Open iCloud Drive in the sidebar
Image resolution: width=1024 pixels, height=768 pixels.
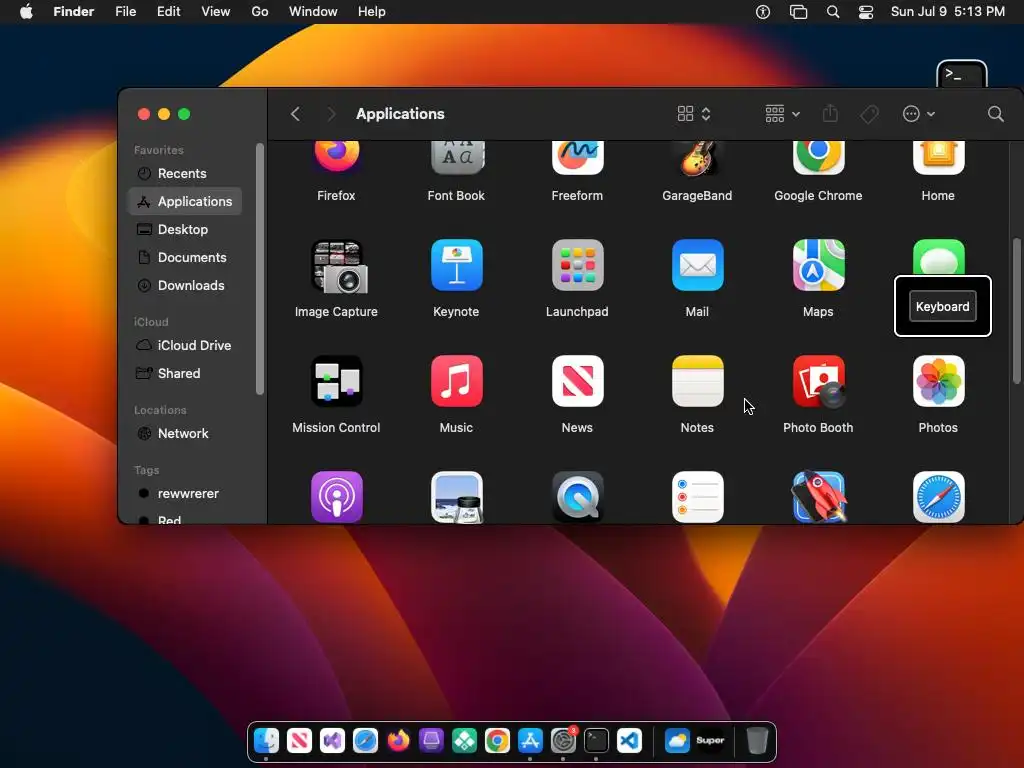(185, 345)
